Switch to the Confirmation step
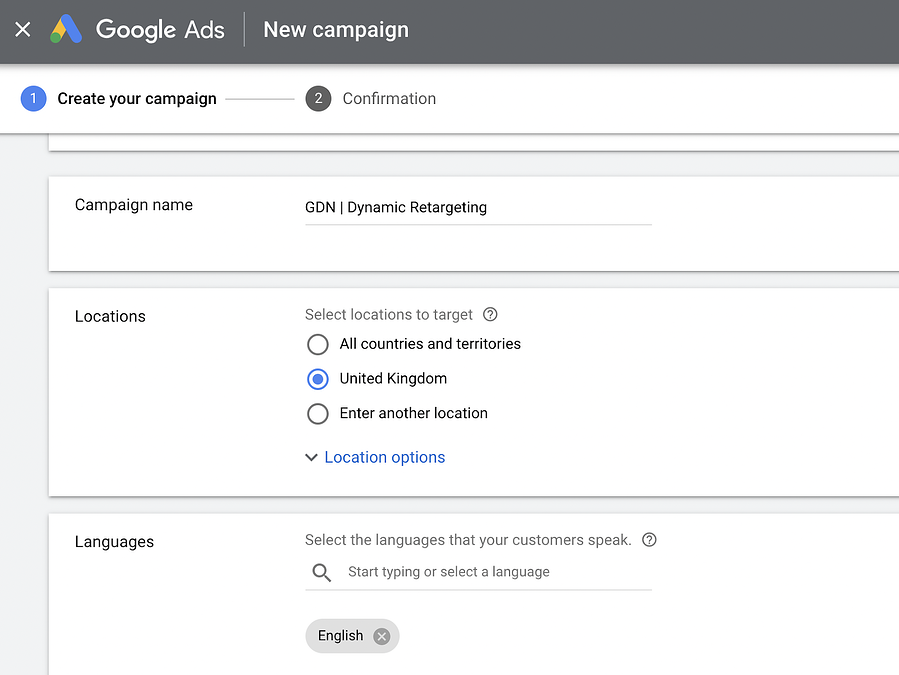 click(389, 98)
